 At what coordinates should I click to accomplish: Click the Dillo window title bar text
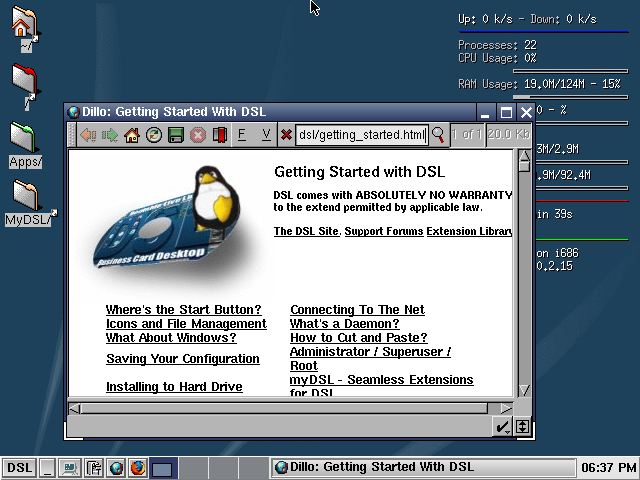pos(174,112)
